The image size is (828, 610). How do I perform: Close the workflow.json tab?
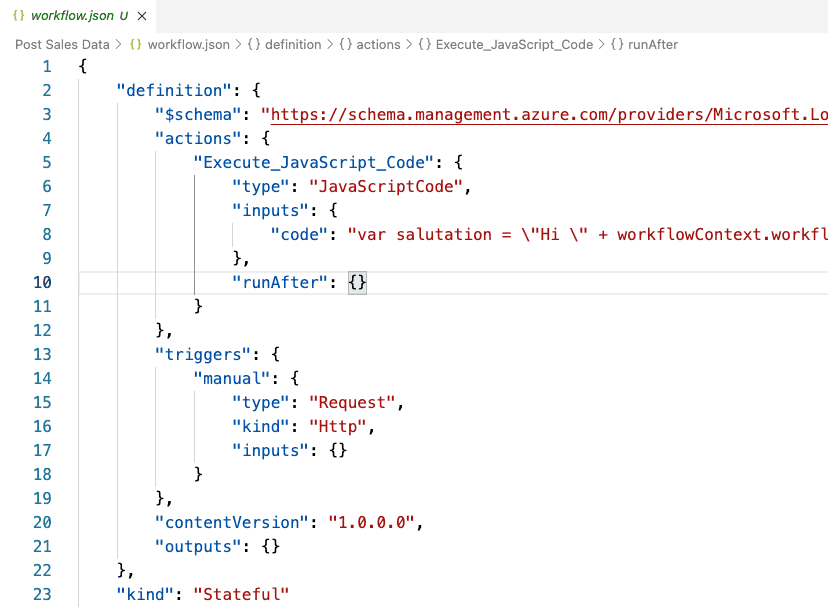pos(142,16)
